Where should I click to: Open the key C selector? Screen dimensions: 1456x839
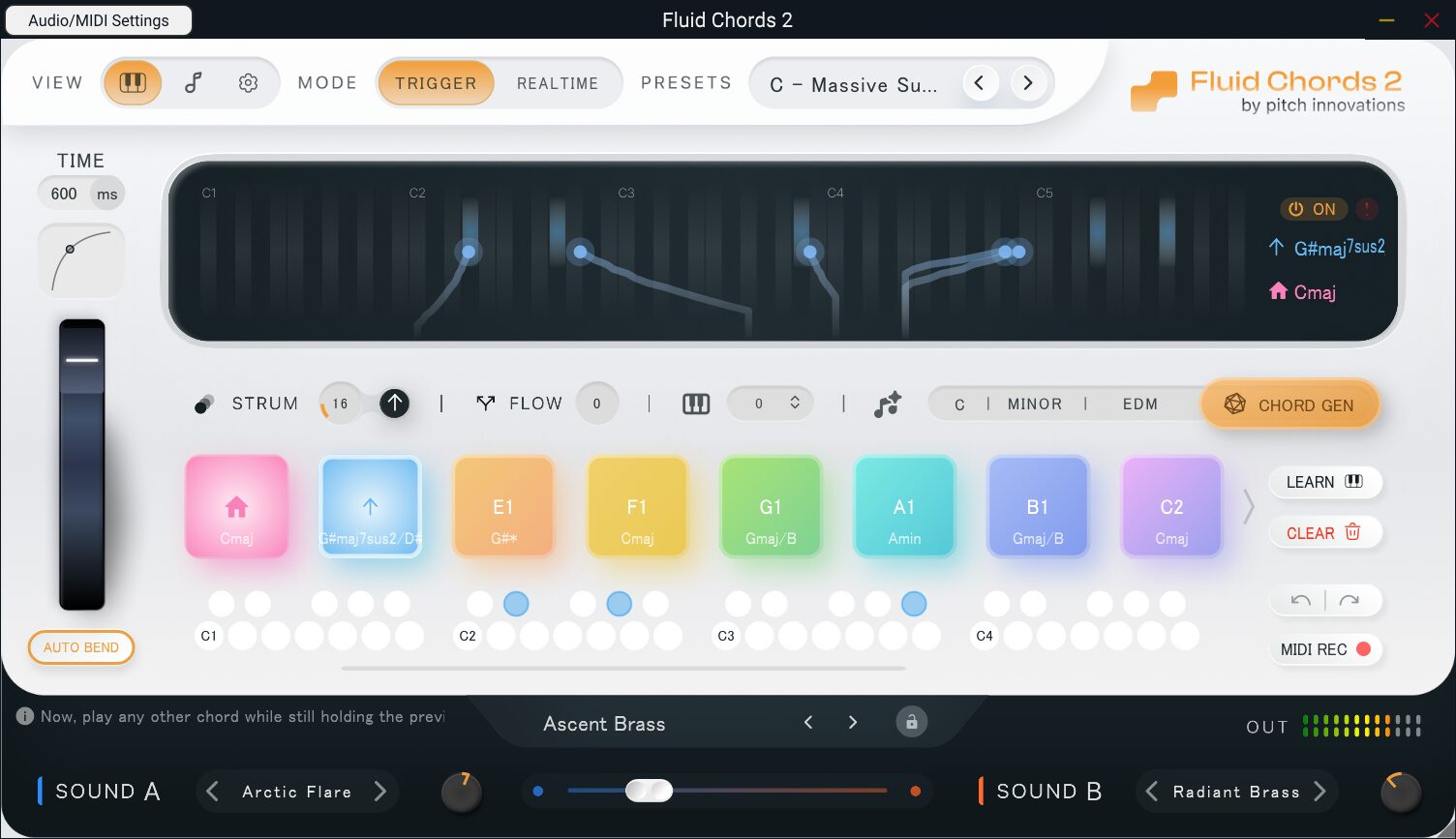point(959,405)
